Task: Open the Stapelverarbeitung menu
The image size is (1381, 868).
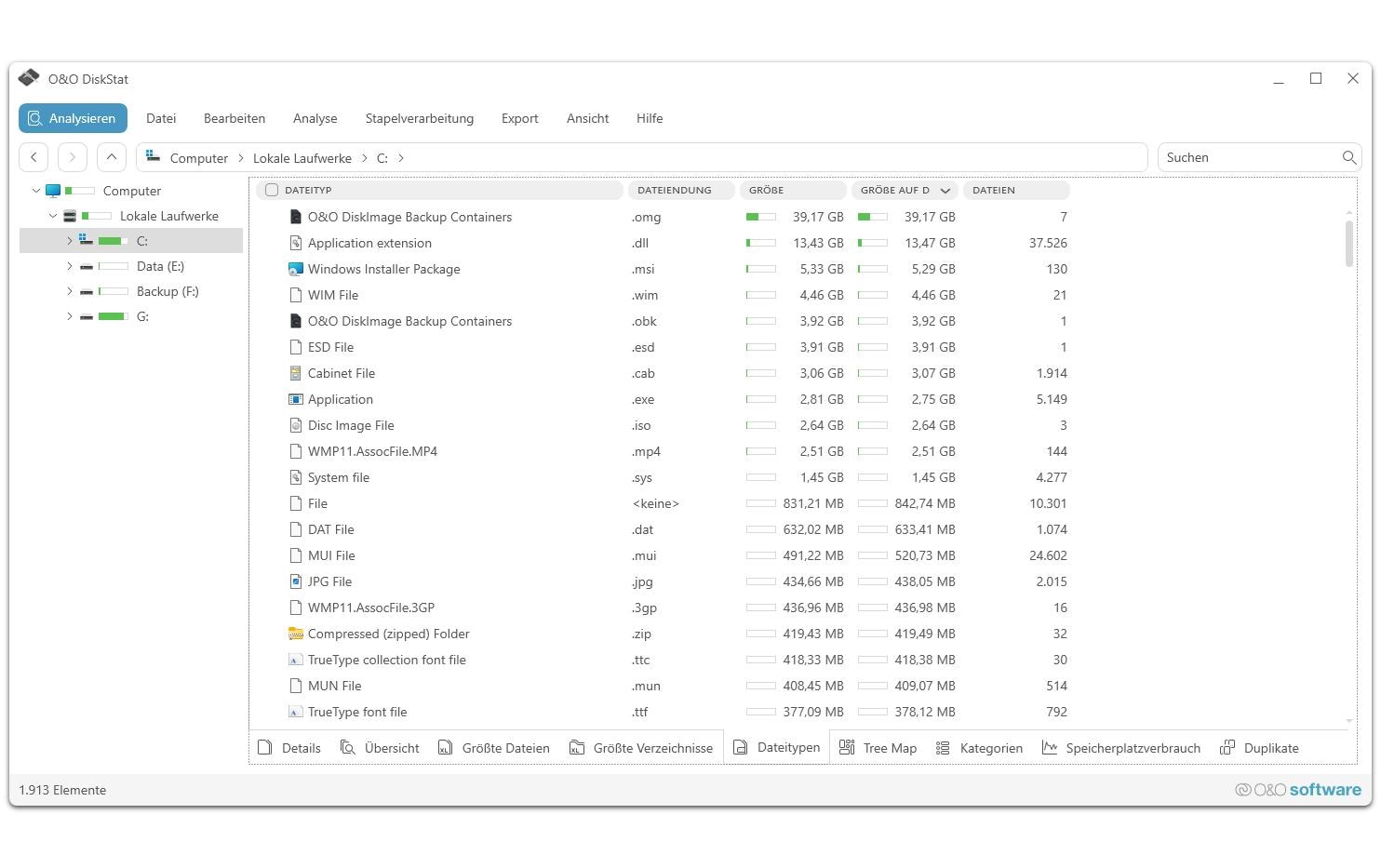Action: pyautogui.click(x=420, y=118)
